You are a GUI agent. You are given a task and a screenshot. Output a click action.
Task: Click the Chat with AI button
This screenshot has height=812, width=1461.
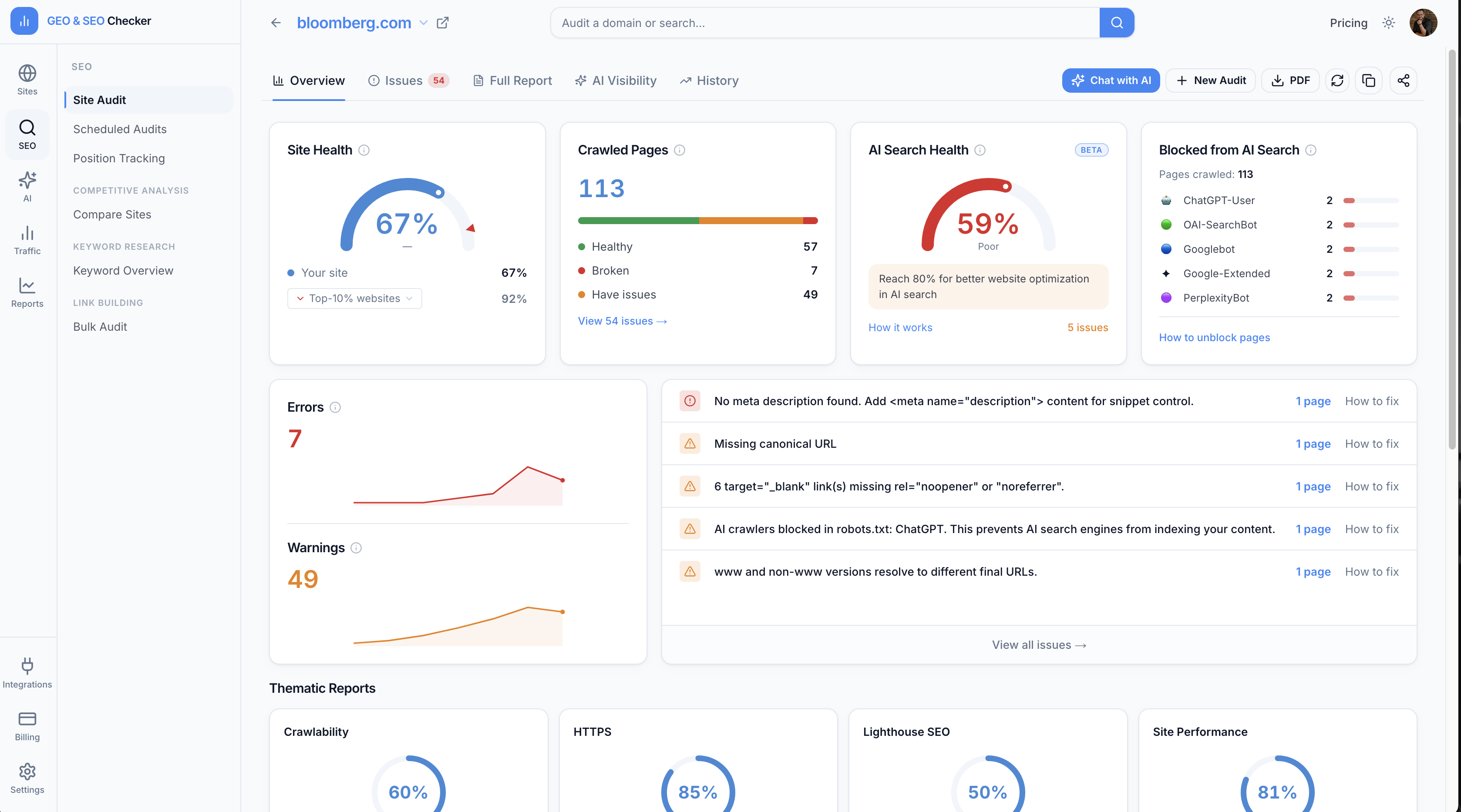pos(1111,81)
